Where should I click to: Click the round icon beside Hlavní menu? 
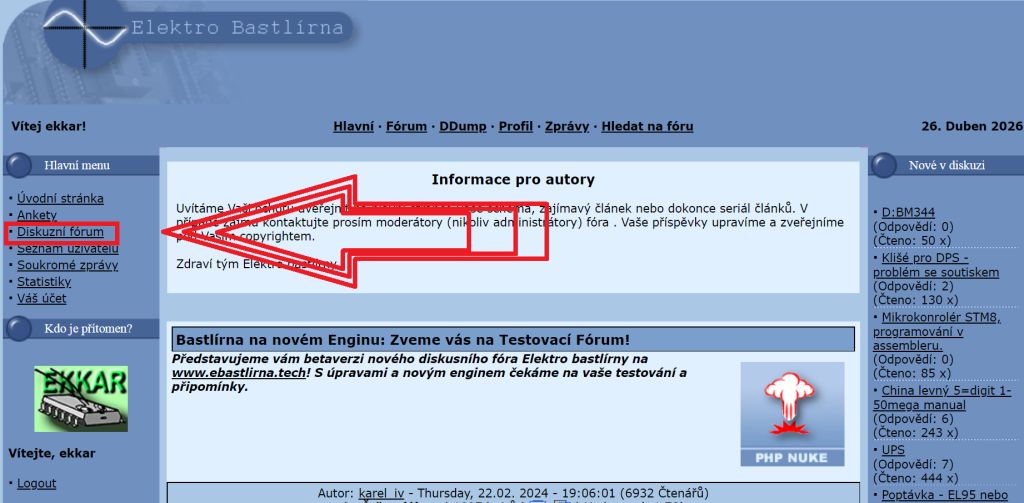18,165
